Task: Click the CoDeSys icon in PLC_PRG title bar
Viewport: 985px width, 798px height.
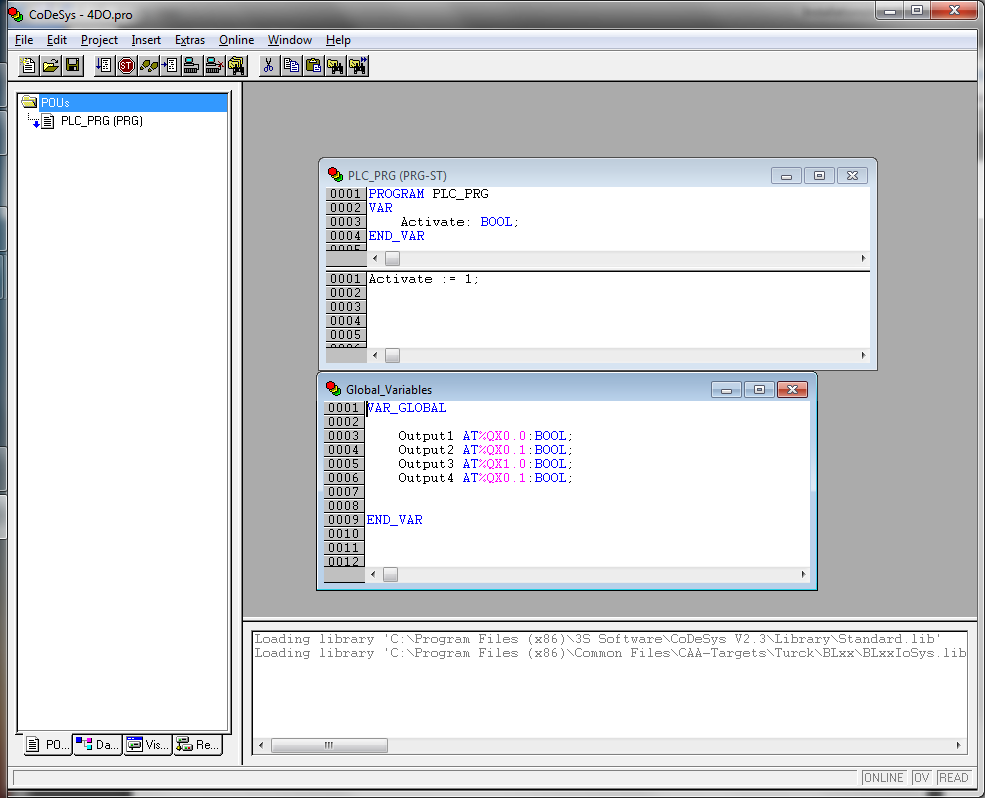Action: coord(335,175)
